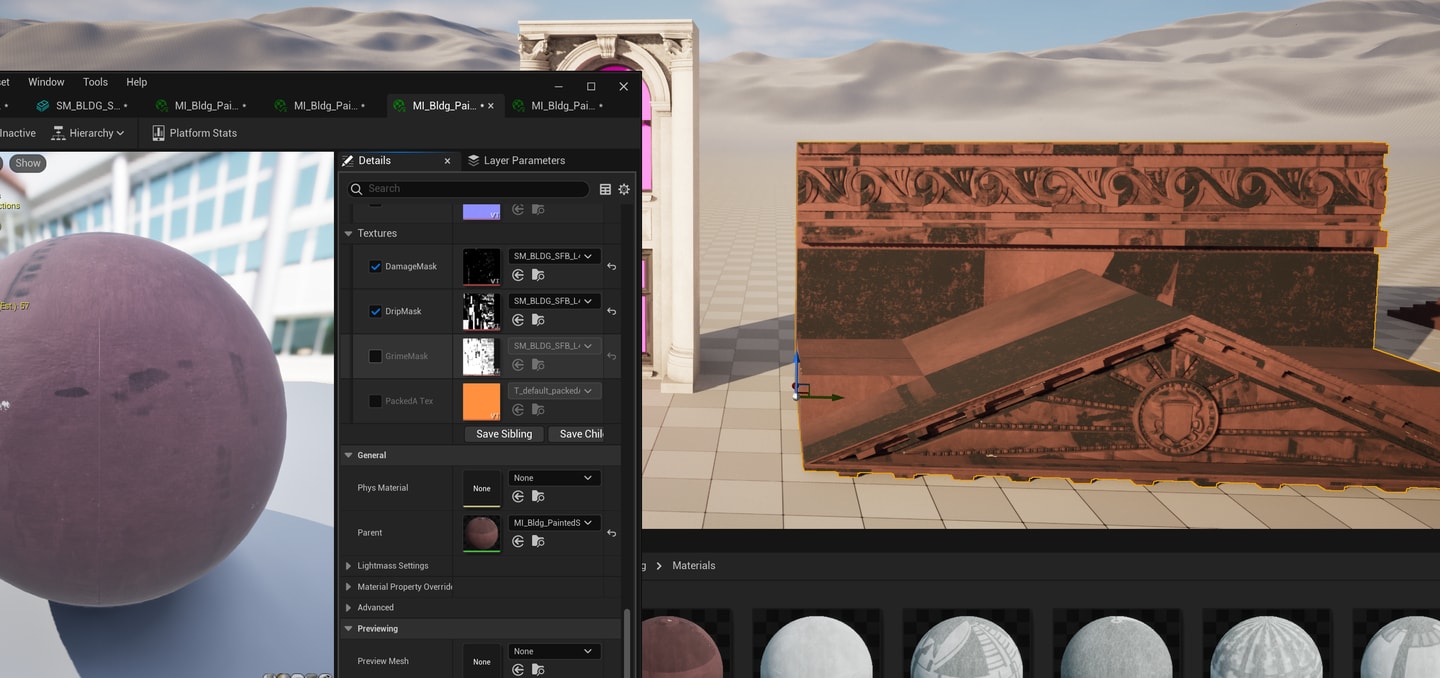The image size is (1440, 678).
Task: Open the Materials folder breadcrumb
Action: (694, 566)
